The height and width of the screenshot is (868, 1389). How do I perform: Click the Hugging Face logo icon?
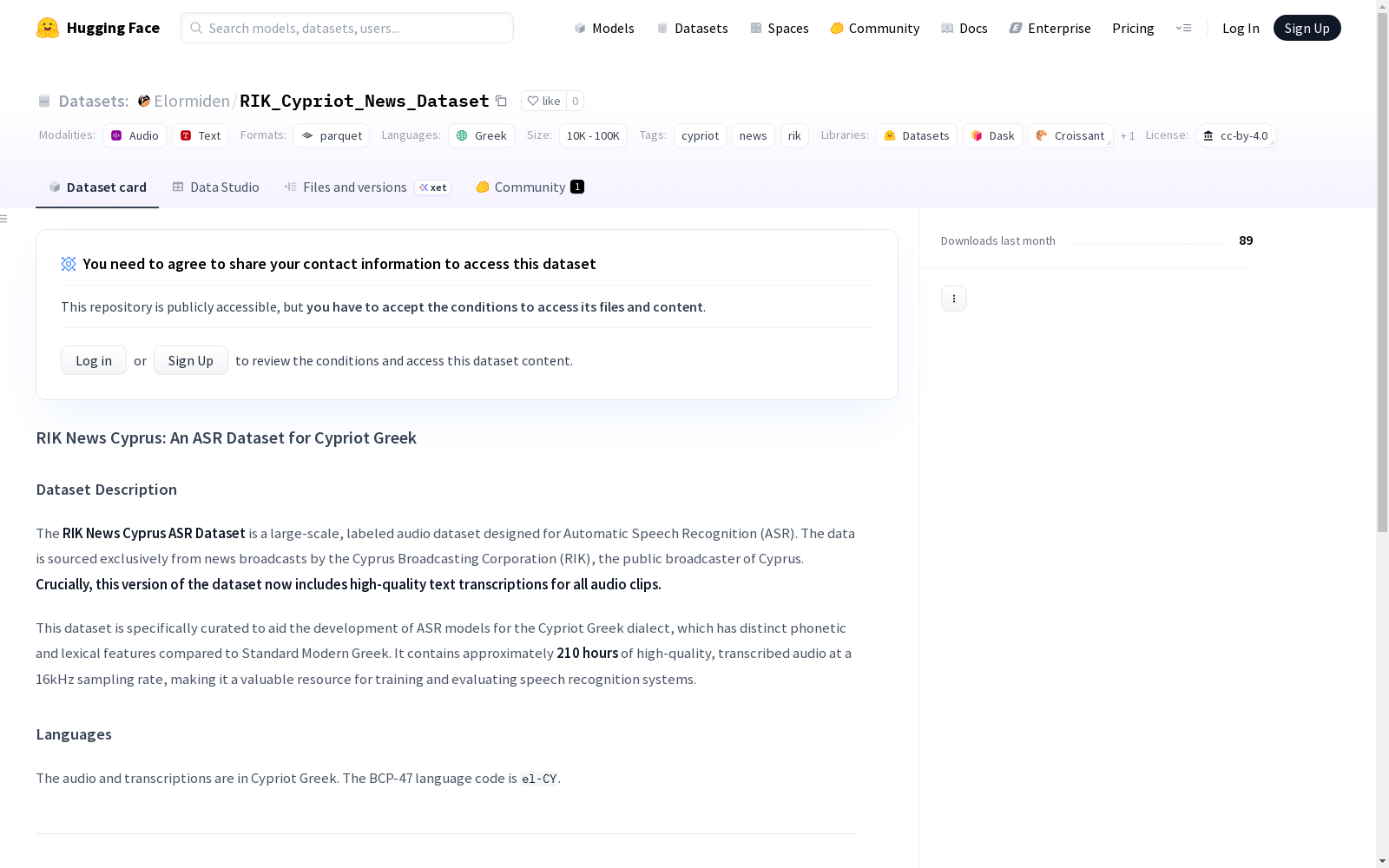[48, 28]
